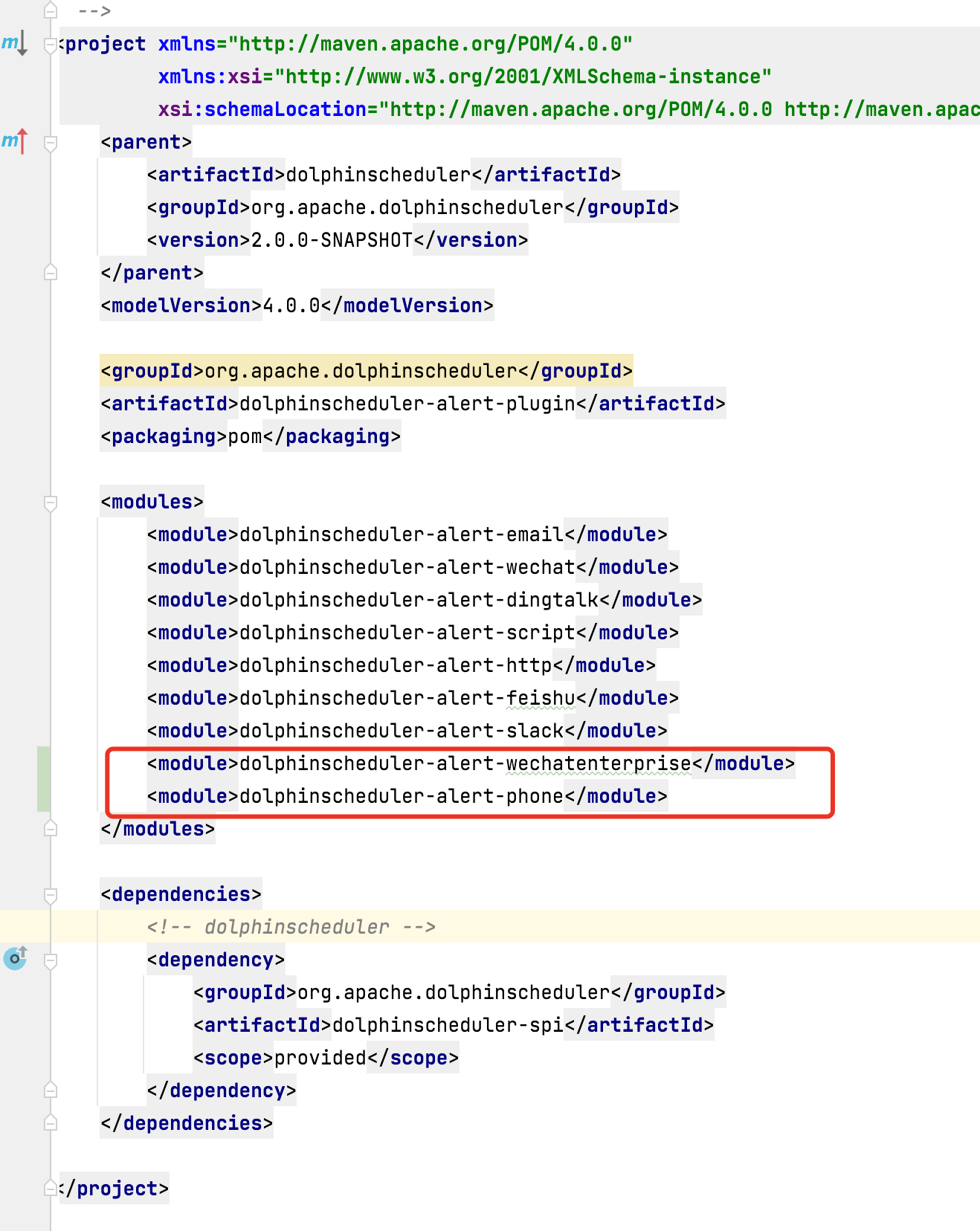Click the dolphinscheduler-alert-wechat module line
This screenshot has height=1231, width=980.
click(x=413, y=567)
